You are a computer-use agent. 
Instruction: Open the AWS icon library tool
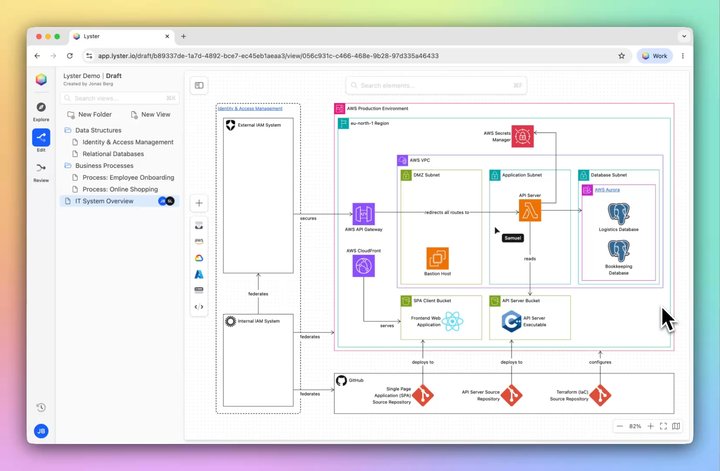coord(199,241)
